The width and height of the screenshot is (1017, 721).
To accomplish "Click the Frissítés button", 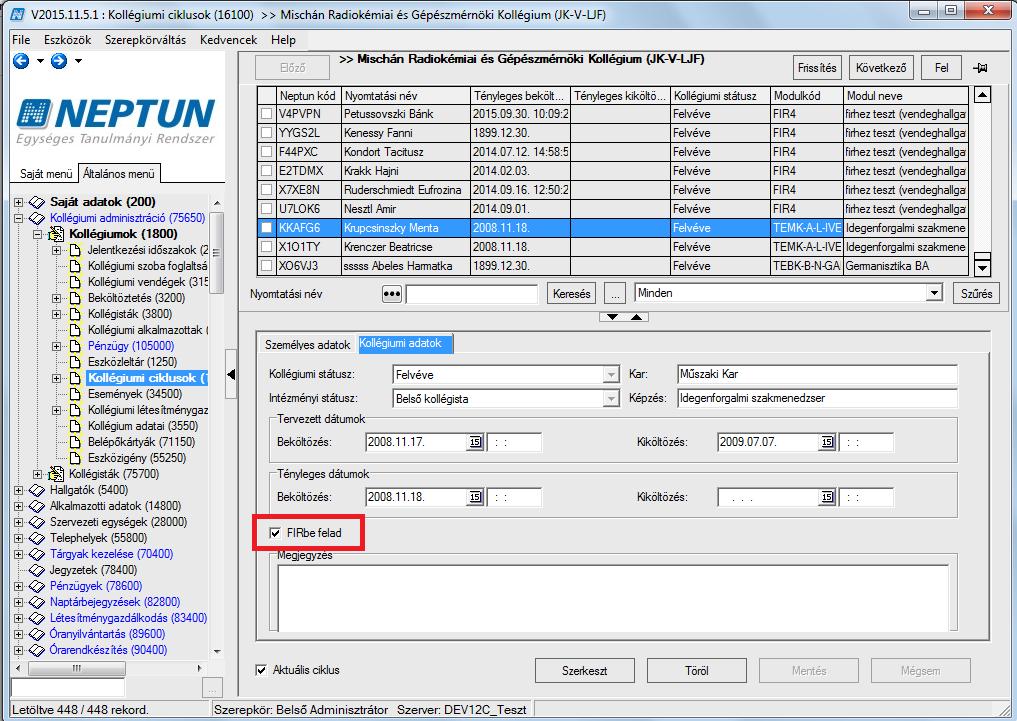I will 817,67.
